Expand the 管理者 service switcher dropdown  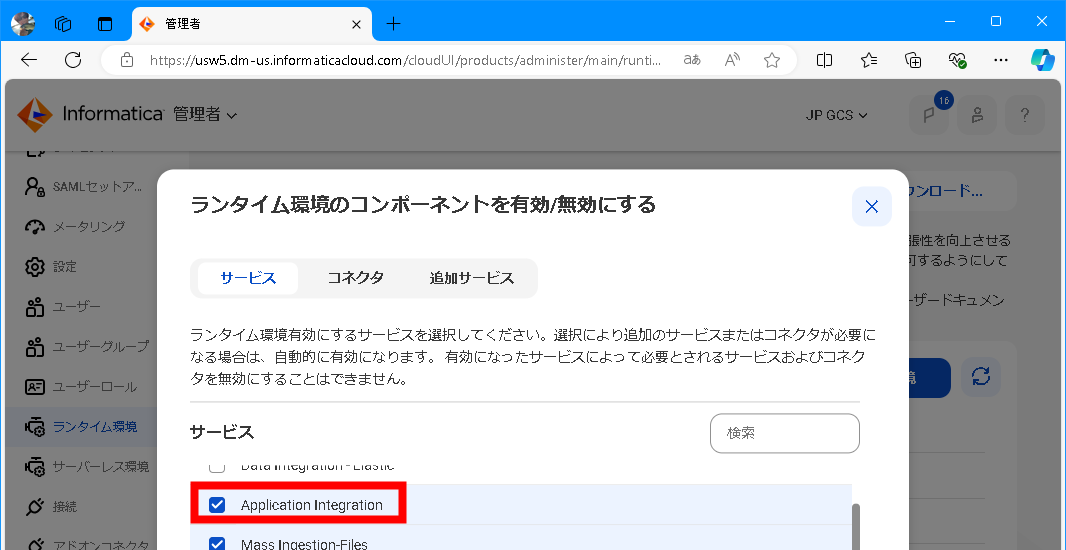click(205, 114)
